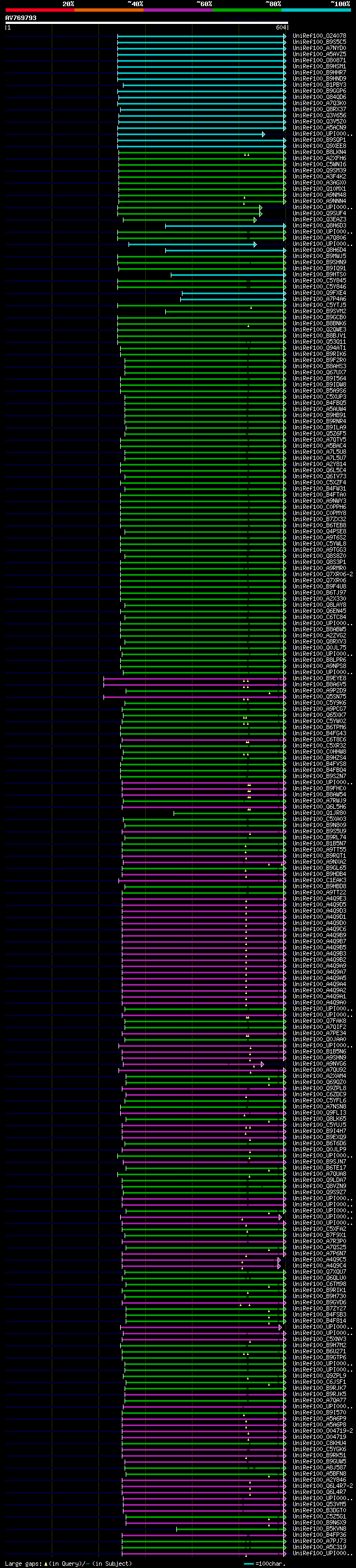The height and width of the screenshot is (1568, 356).
Task: Select the UniRef100_B9SQP1 label
Action: (x=319, y=140)
